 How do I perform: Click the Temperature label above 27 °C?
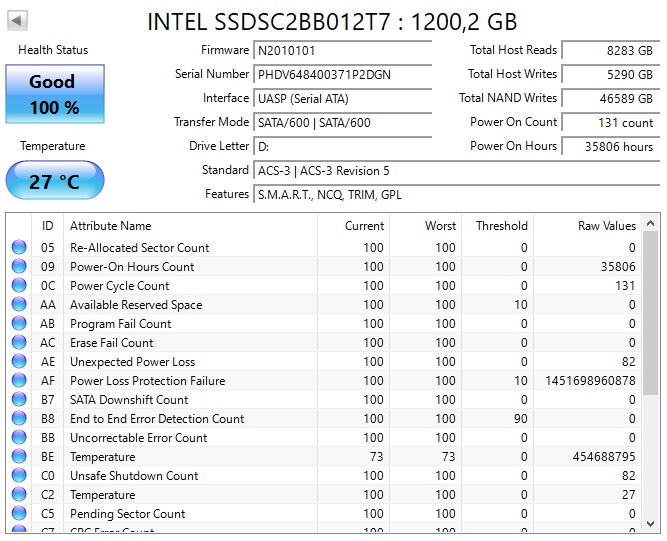click(x=53, y=146)
